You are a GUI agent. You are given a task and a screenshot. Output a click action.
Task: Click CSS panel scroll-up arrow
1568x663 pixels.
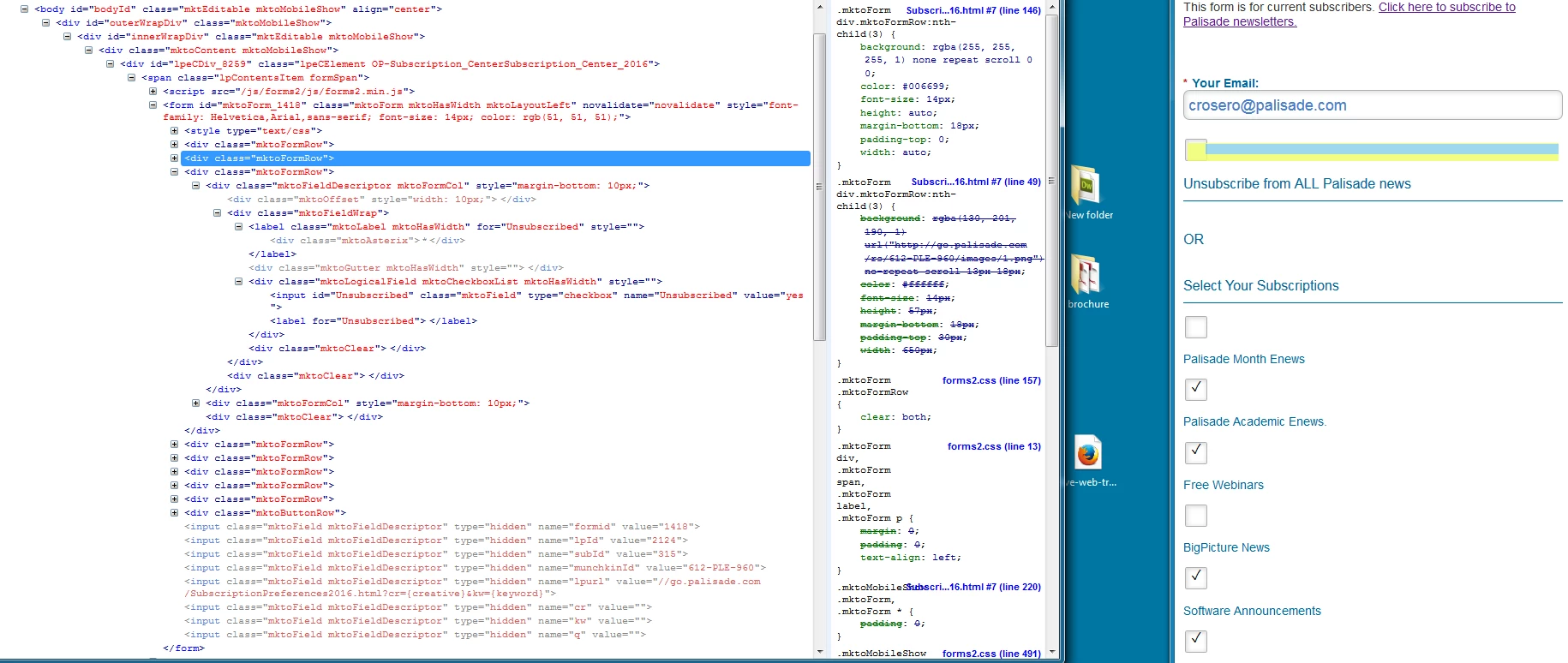coord(1052,7)
